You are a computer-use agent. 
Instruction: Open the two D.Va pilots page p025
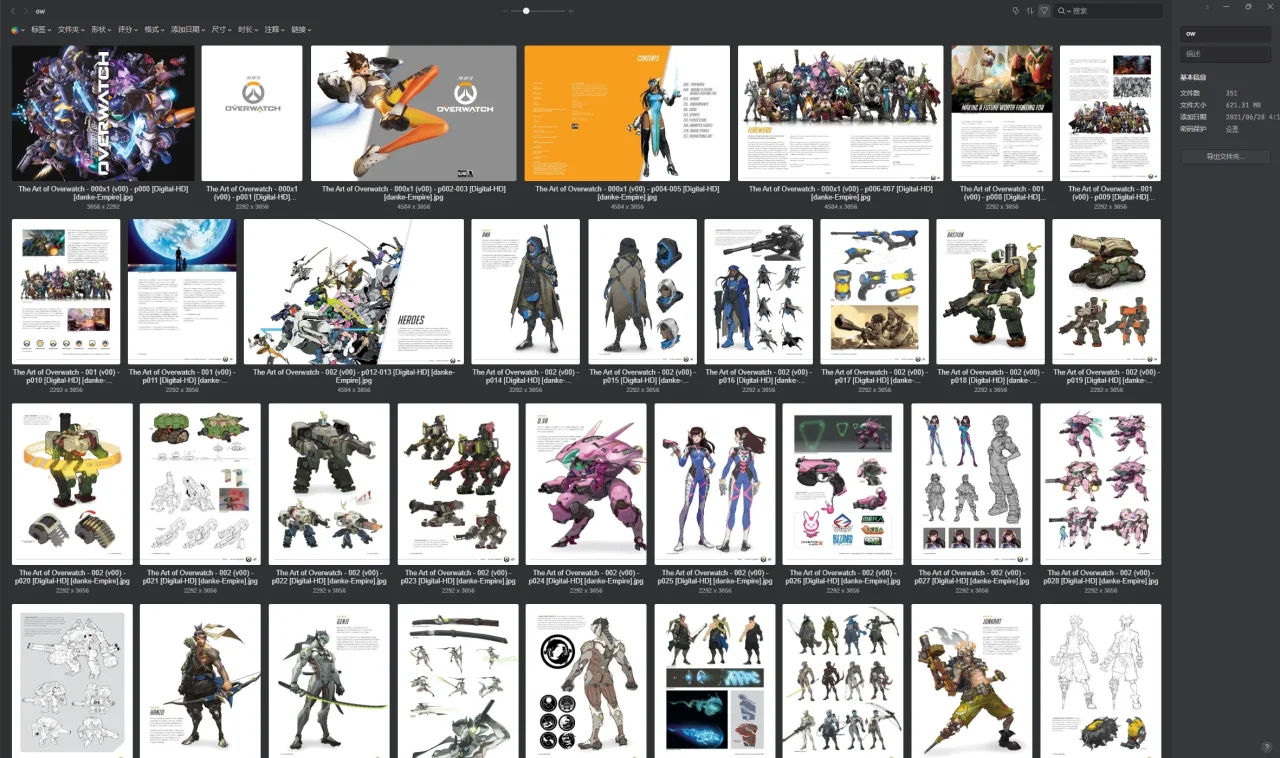(715, 484)
